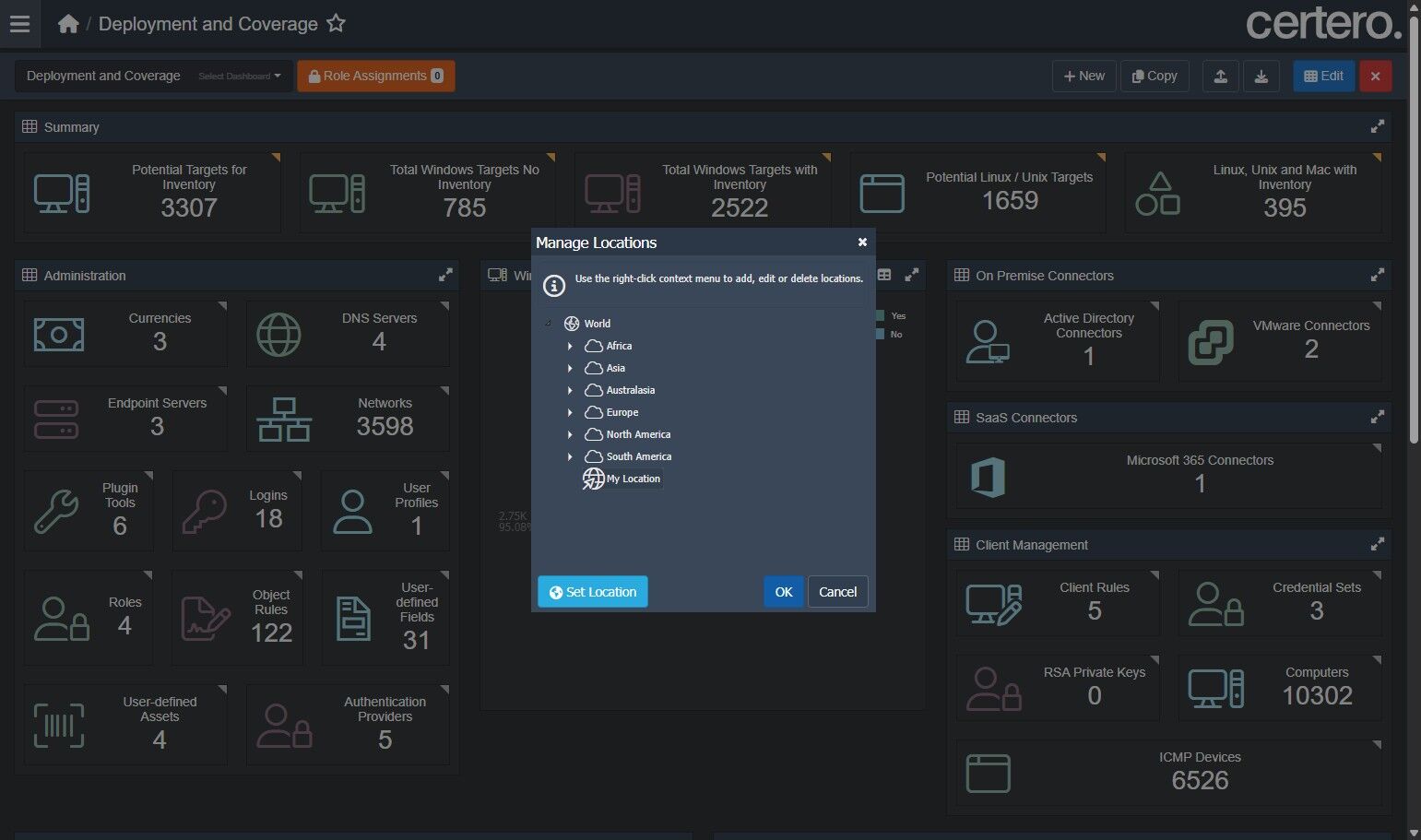
Task: Close the Manage Locations dialog
Action: click(x=862, y=243)
